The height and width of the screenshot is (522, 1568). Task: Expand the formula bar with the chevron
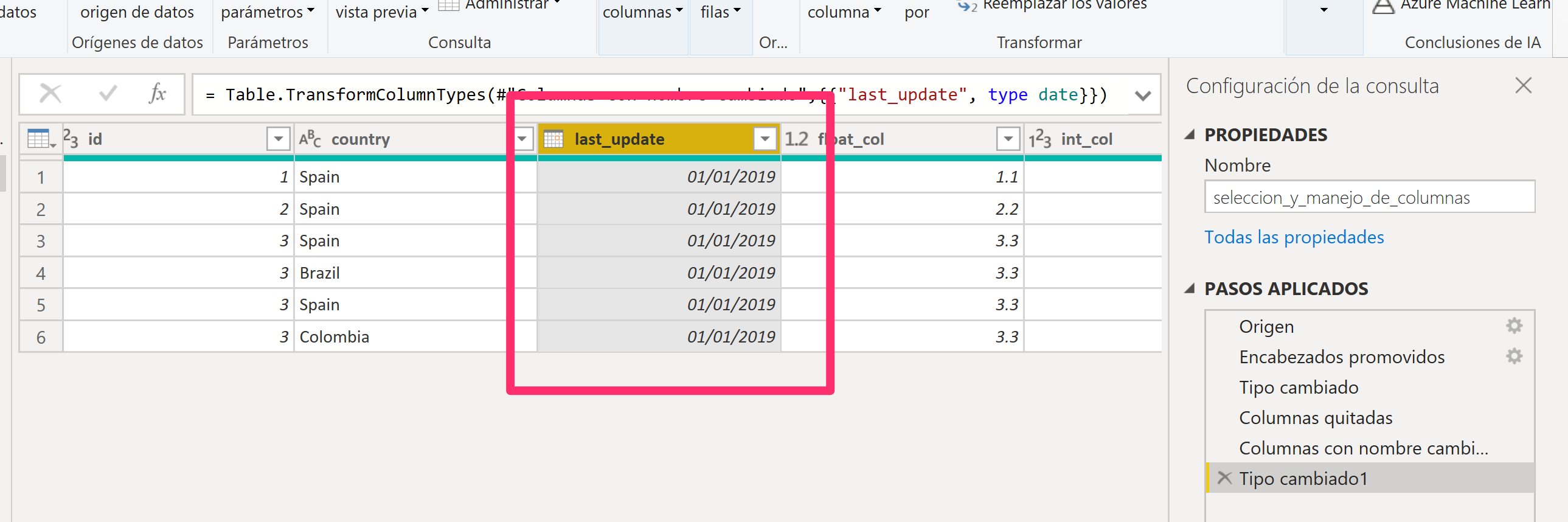pyautogui.click(x=1142, y=96)
